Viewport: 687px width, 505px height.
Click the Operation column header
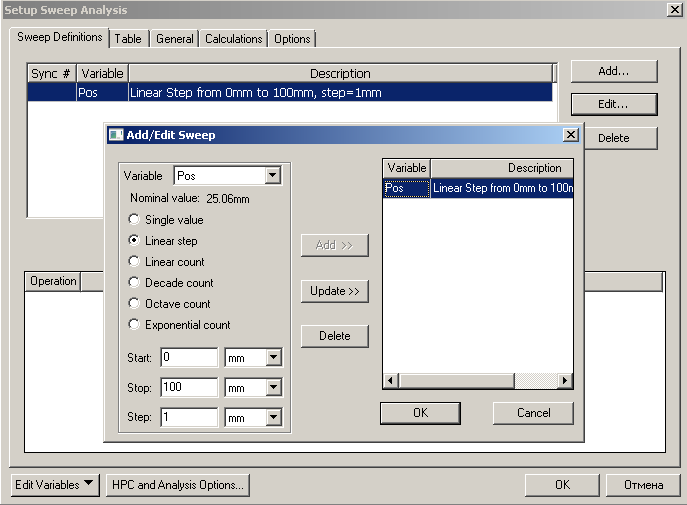click(53, 281)
